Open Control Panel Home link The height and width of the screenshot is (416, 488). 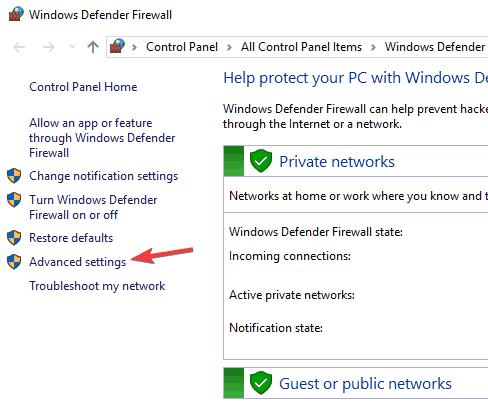(x=83, y=87)
